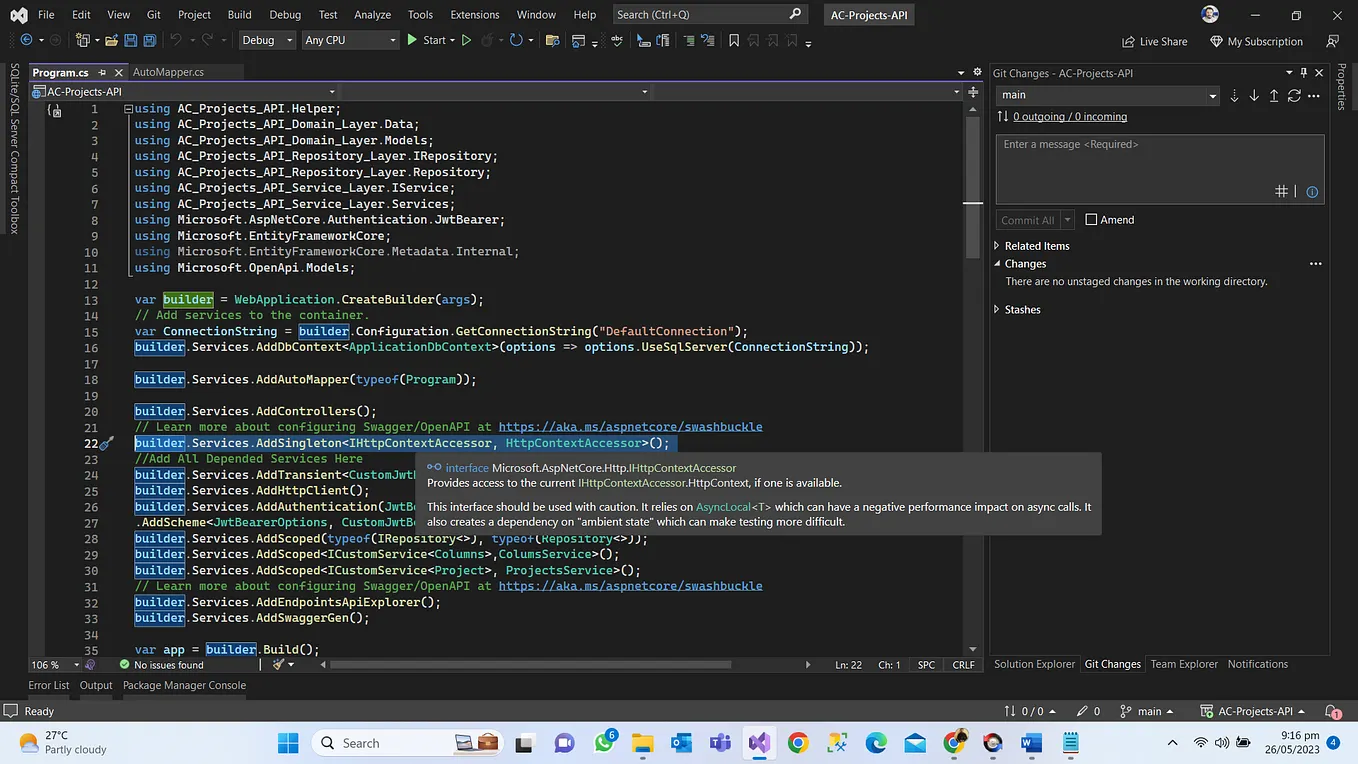Viewport: 1358px width, 764px height.
Task: Open the Debug configuration dropdown
Action: (x=267, y=41)
